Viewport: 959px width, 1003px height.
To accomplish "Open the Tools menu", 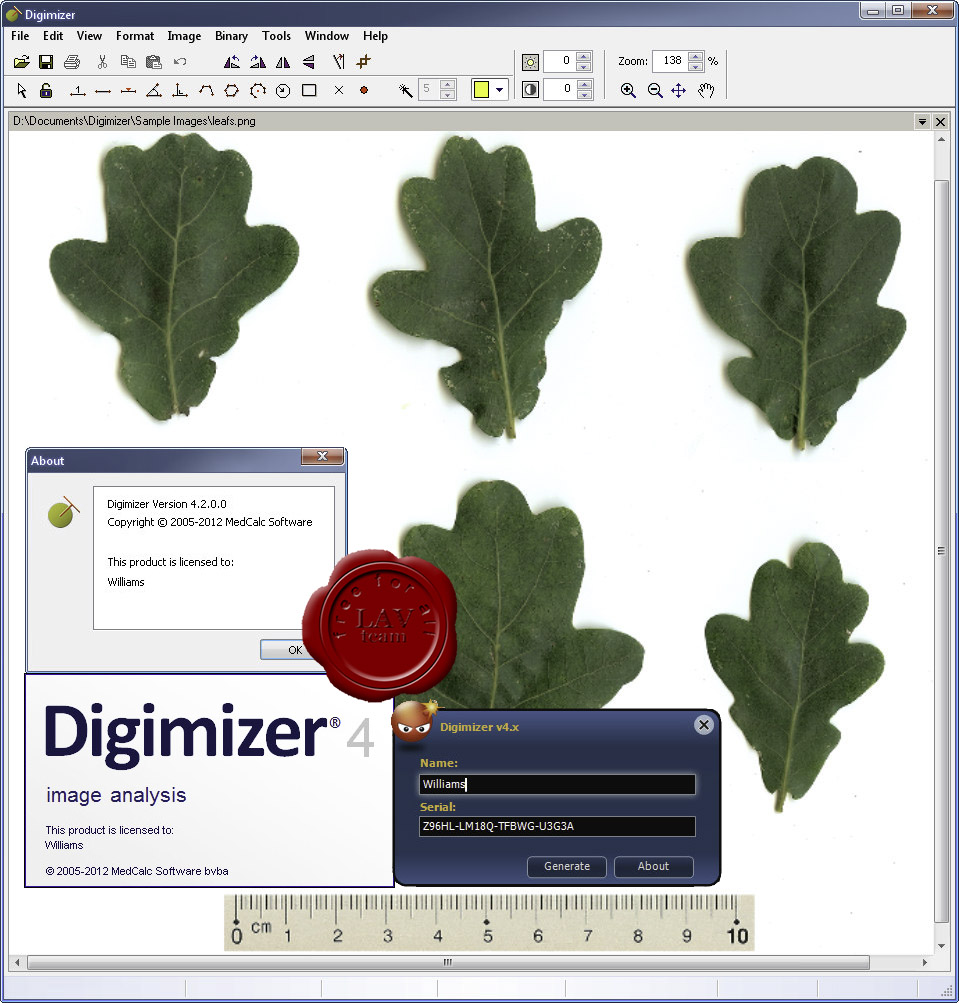I will (276, 36).
